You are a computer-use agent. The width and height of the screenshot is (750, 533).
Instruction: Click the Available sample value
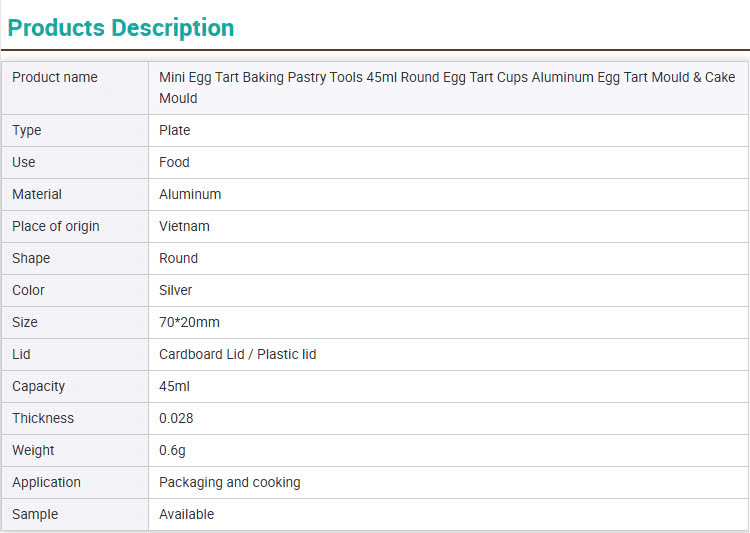[187, 514]
